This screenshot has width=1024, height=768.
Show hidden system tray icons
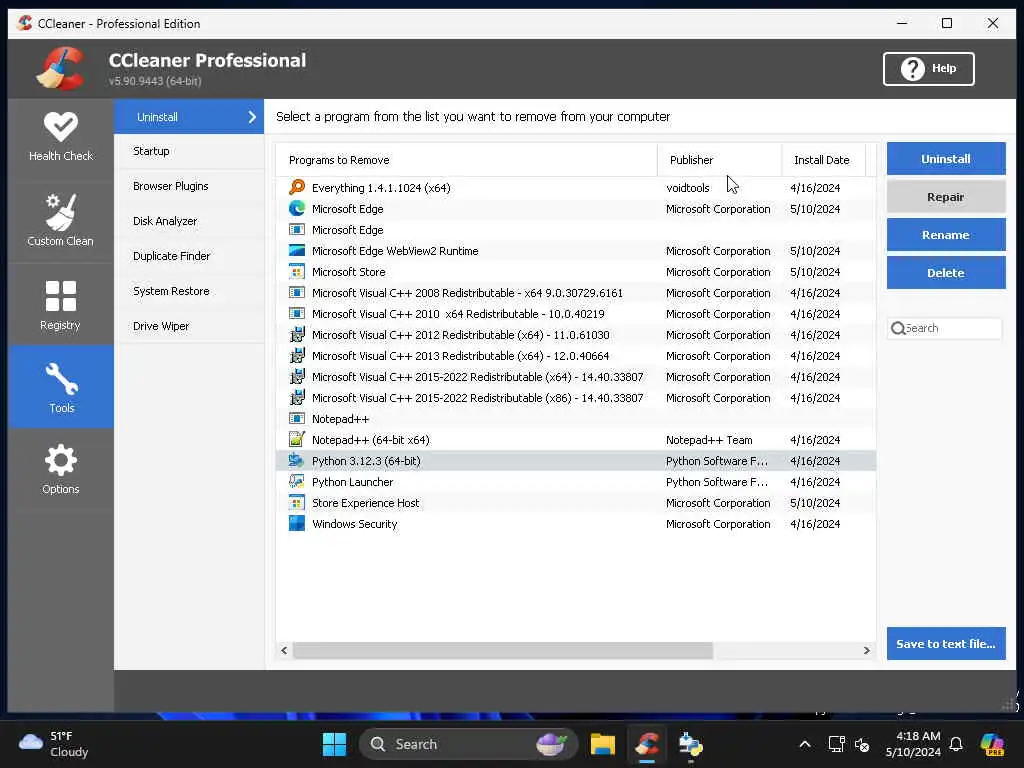[x=805, y=744]
